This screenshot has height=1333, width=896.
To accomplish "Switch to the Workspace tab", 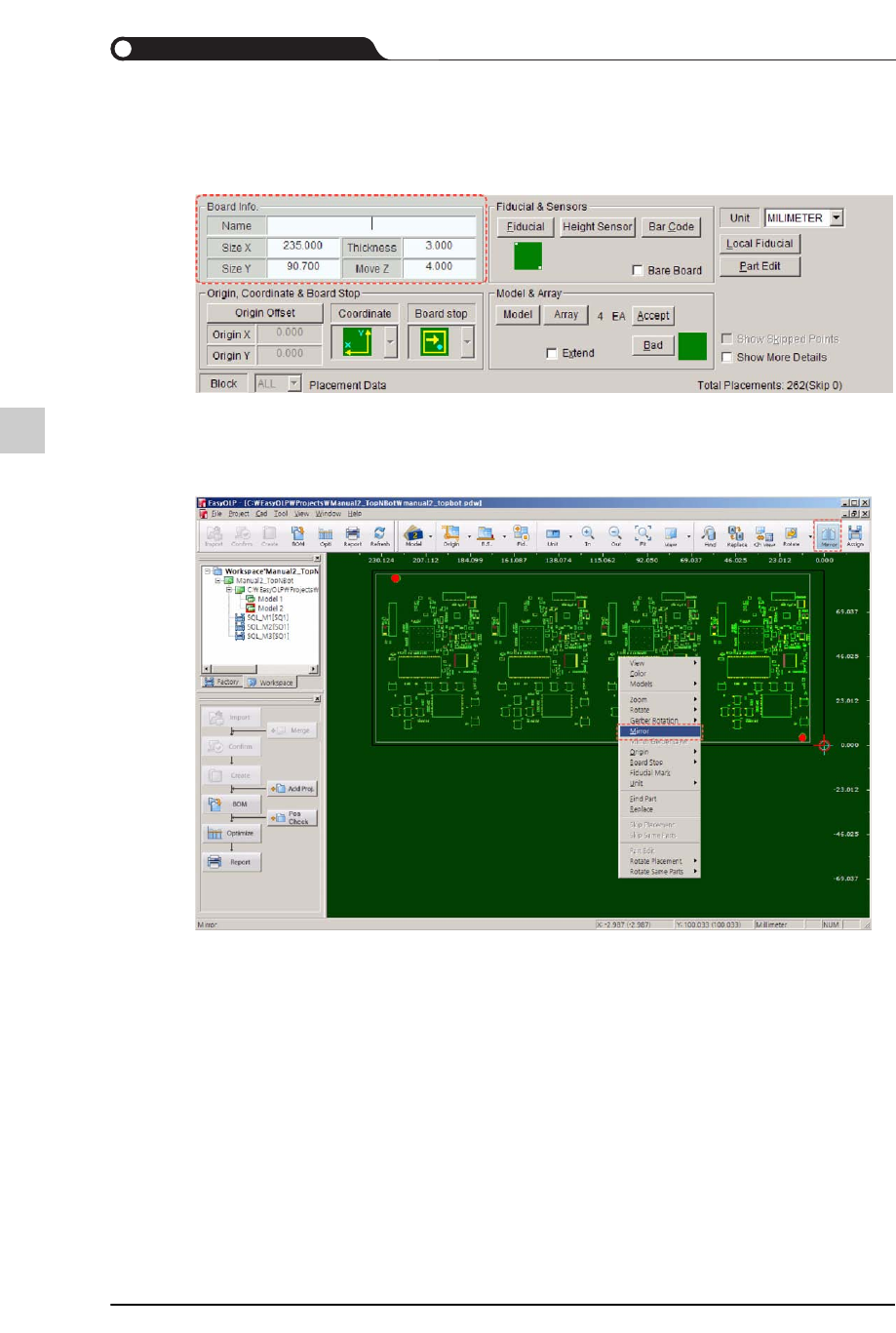I will 271,683.
